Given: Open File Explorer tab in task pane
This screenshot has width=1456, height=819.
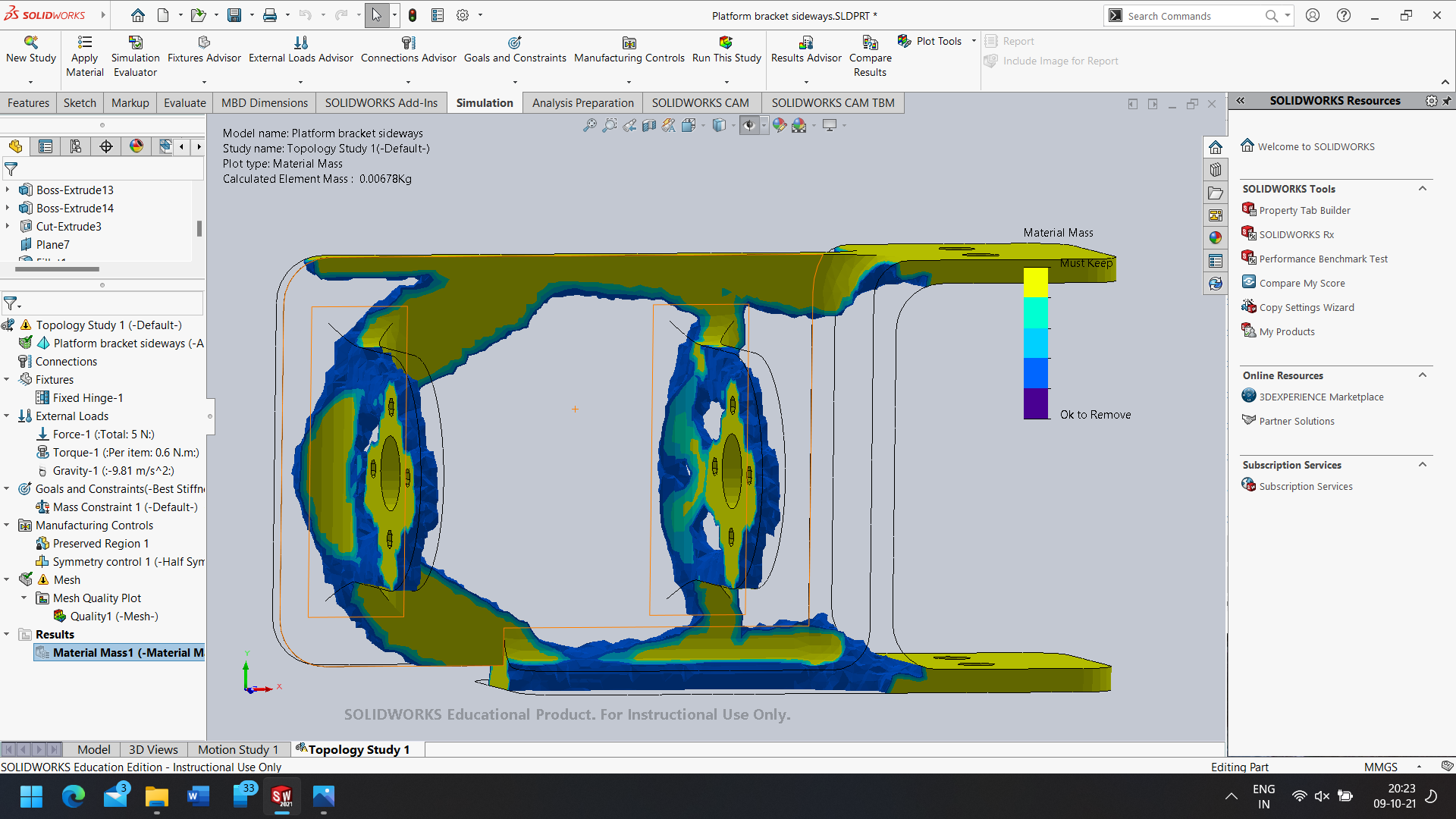Looking at the screenshot, I should pyautogui.click(x=1216, y=193).
